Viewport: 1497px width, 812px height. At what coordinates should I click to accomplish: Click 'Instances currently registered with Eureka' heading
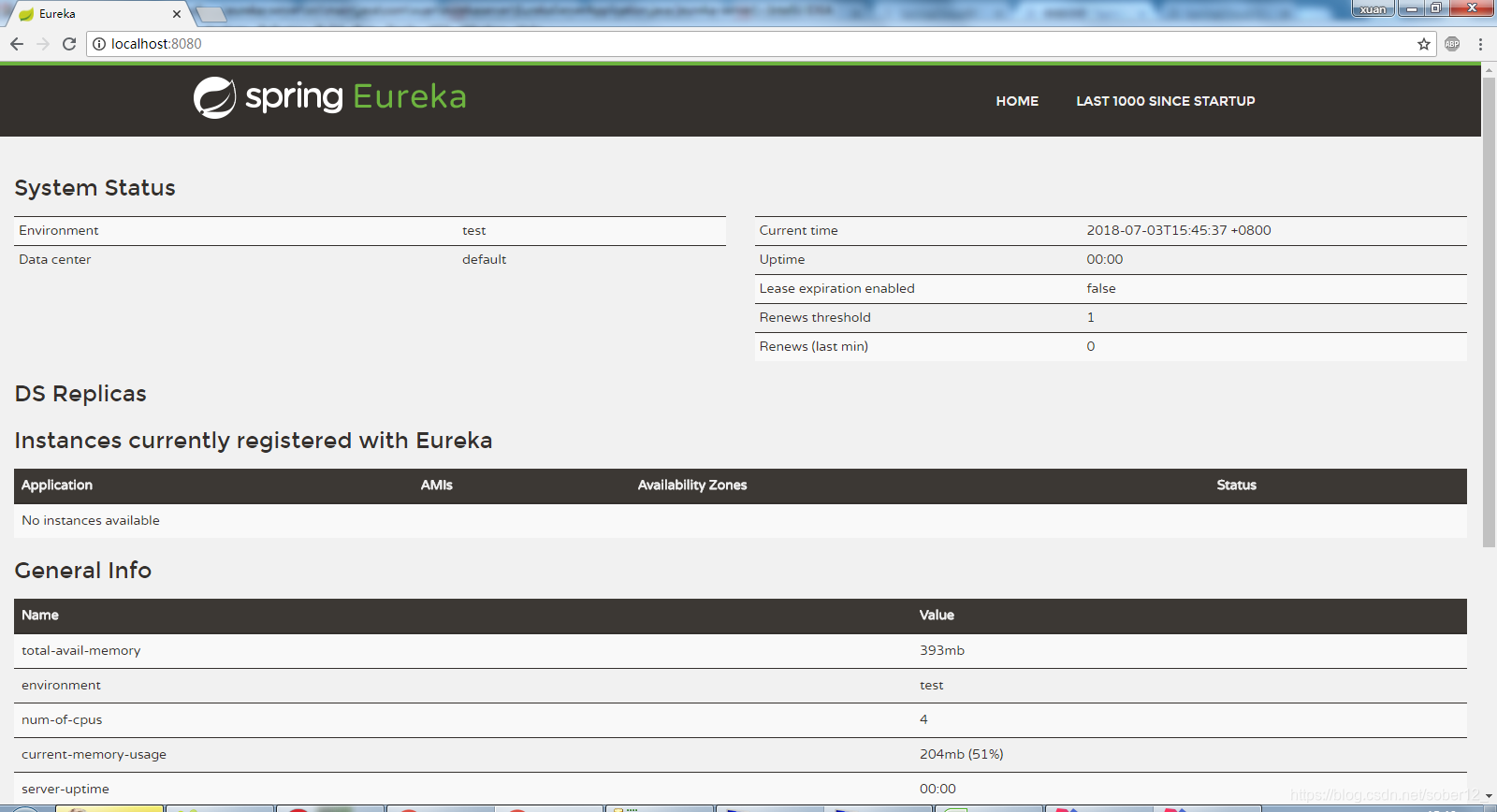[254, 441]
